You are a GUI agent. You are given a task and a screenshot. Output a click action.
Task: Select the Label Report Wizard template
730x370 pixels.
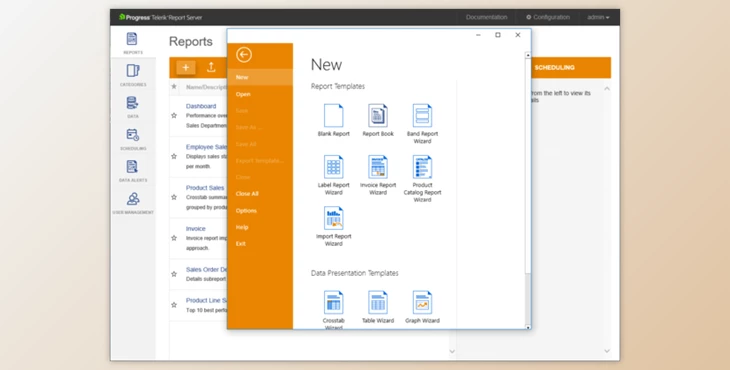coord(333,175)
